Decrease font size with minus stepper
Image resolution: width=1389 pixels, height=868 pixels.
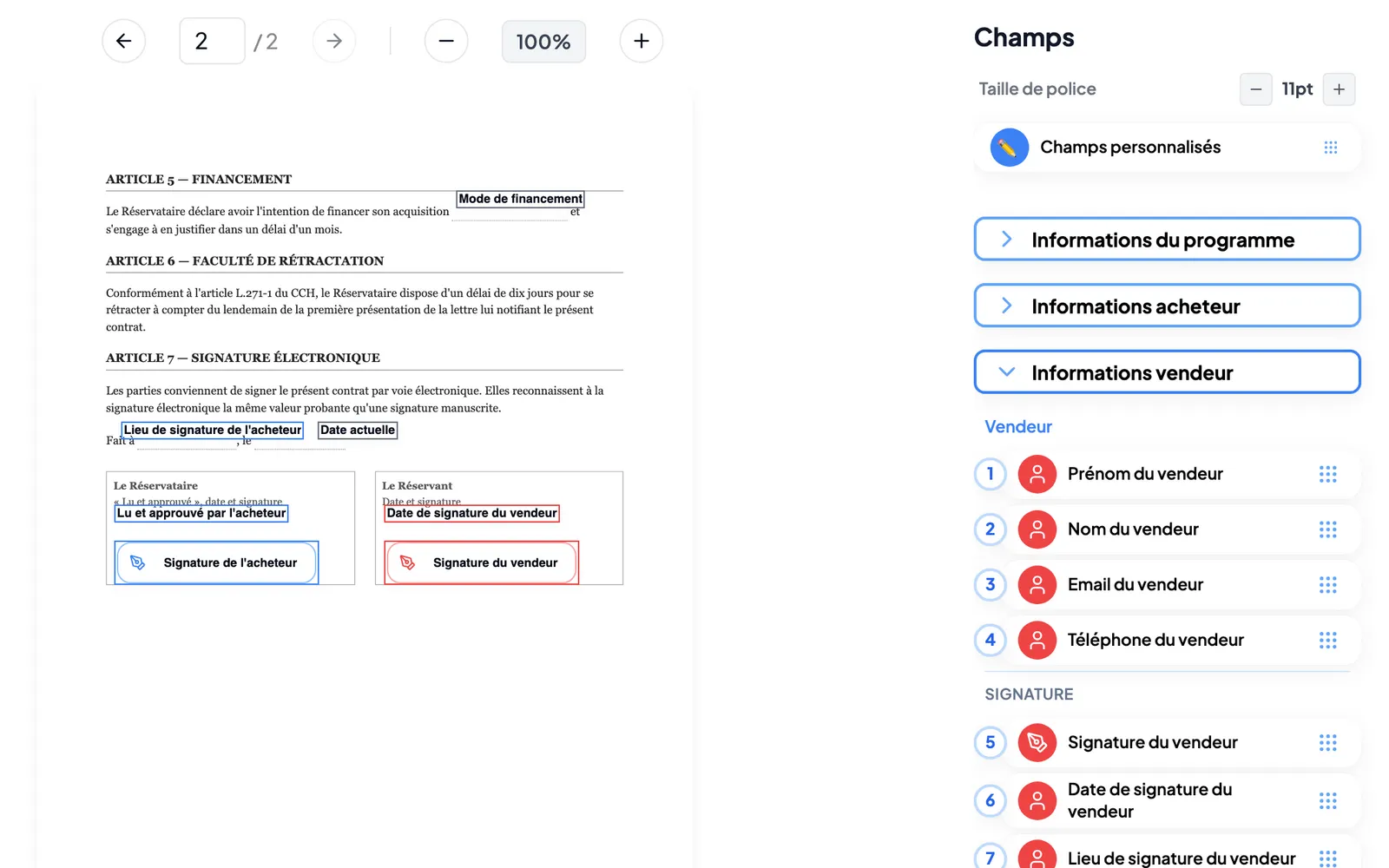pyautogui.click(x=1255, y=89)
